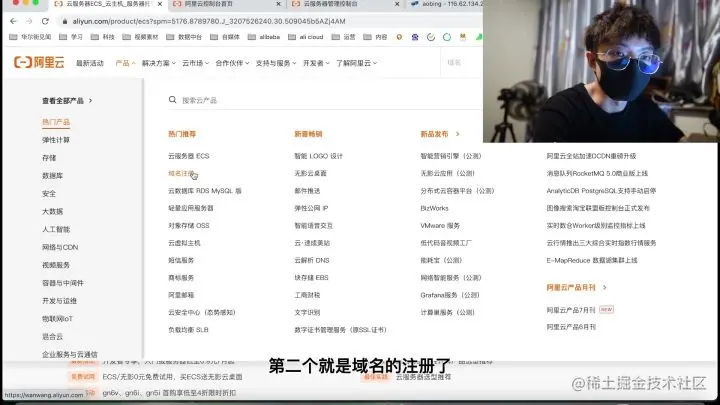This screenshot has width=720, height=405.
Task: Open the 内容 bookmark folder
Action: 376,37
